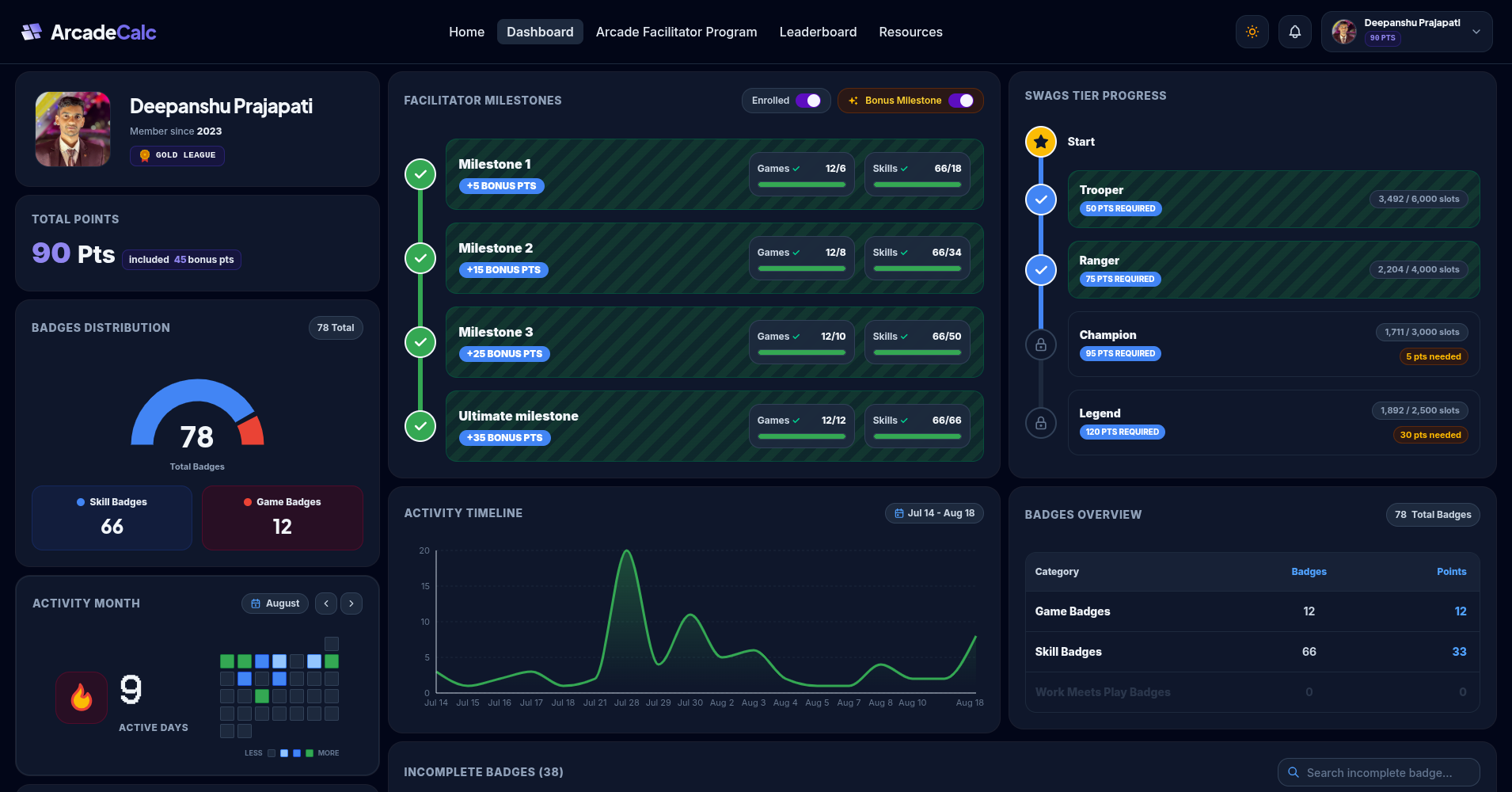Click the Start tier star icon
The height and width of the screenshot is (792, 1512).
(1041, 142)
